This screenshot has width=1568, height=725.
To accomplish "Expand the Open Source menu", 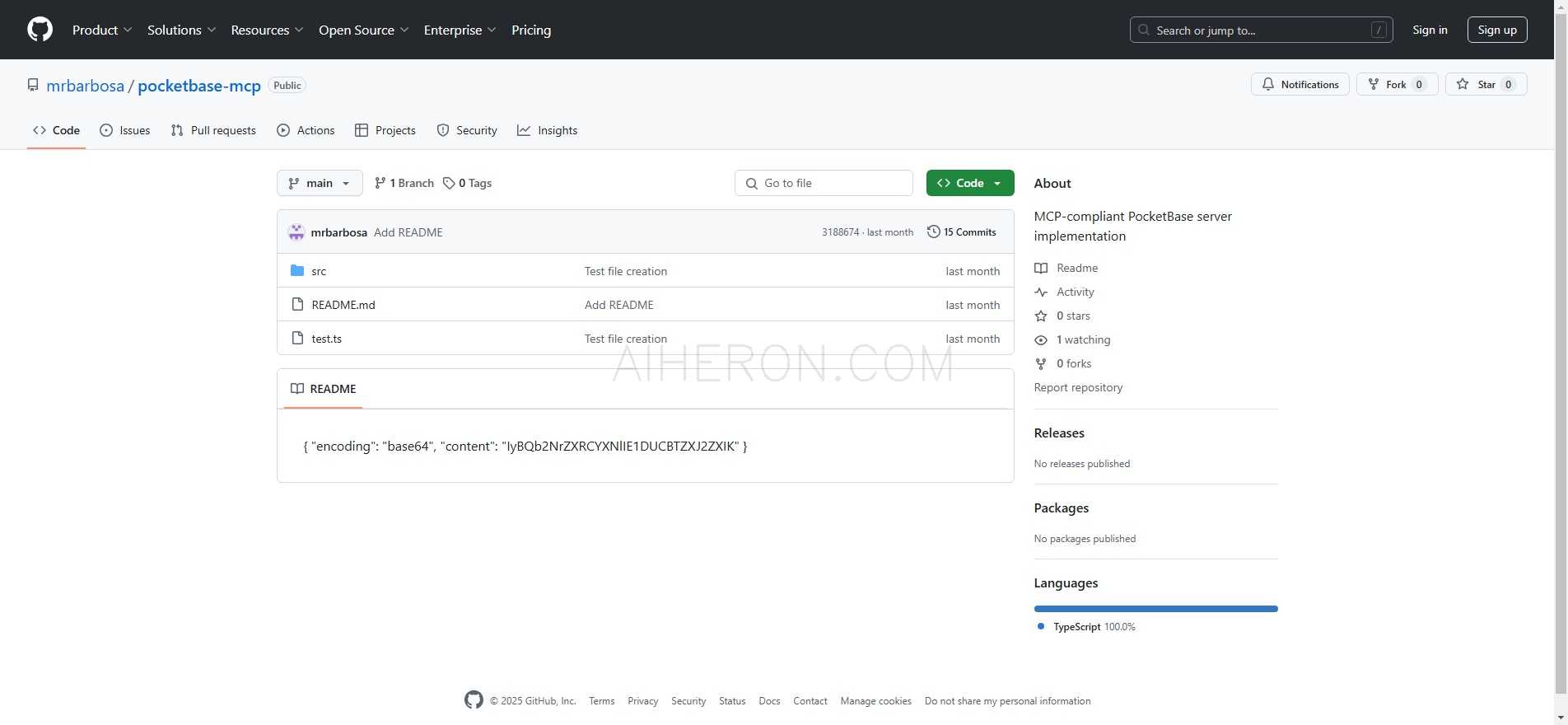I will [363, 30].
